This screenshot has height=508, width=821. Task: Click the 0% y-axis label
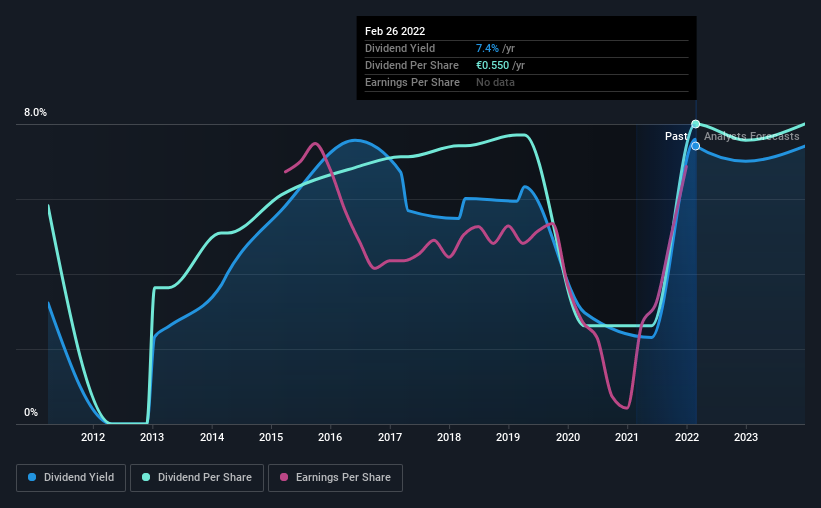pyautogui.click(x=31, y=413)
